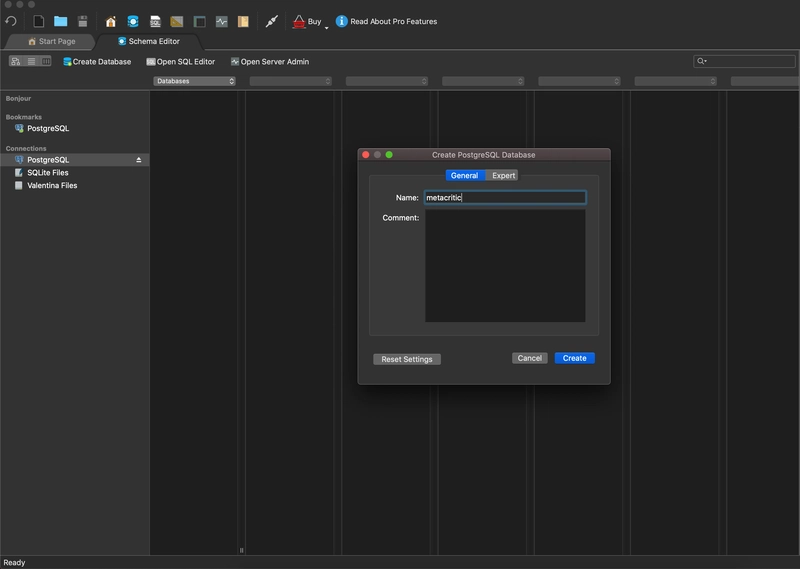Select the General tab in dialog
The height and width of the screenshot is (569, 800).
(x=464, y=175)
